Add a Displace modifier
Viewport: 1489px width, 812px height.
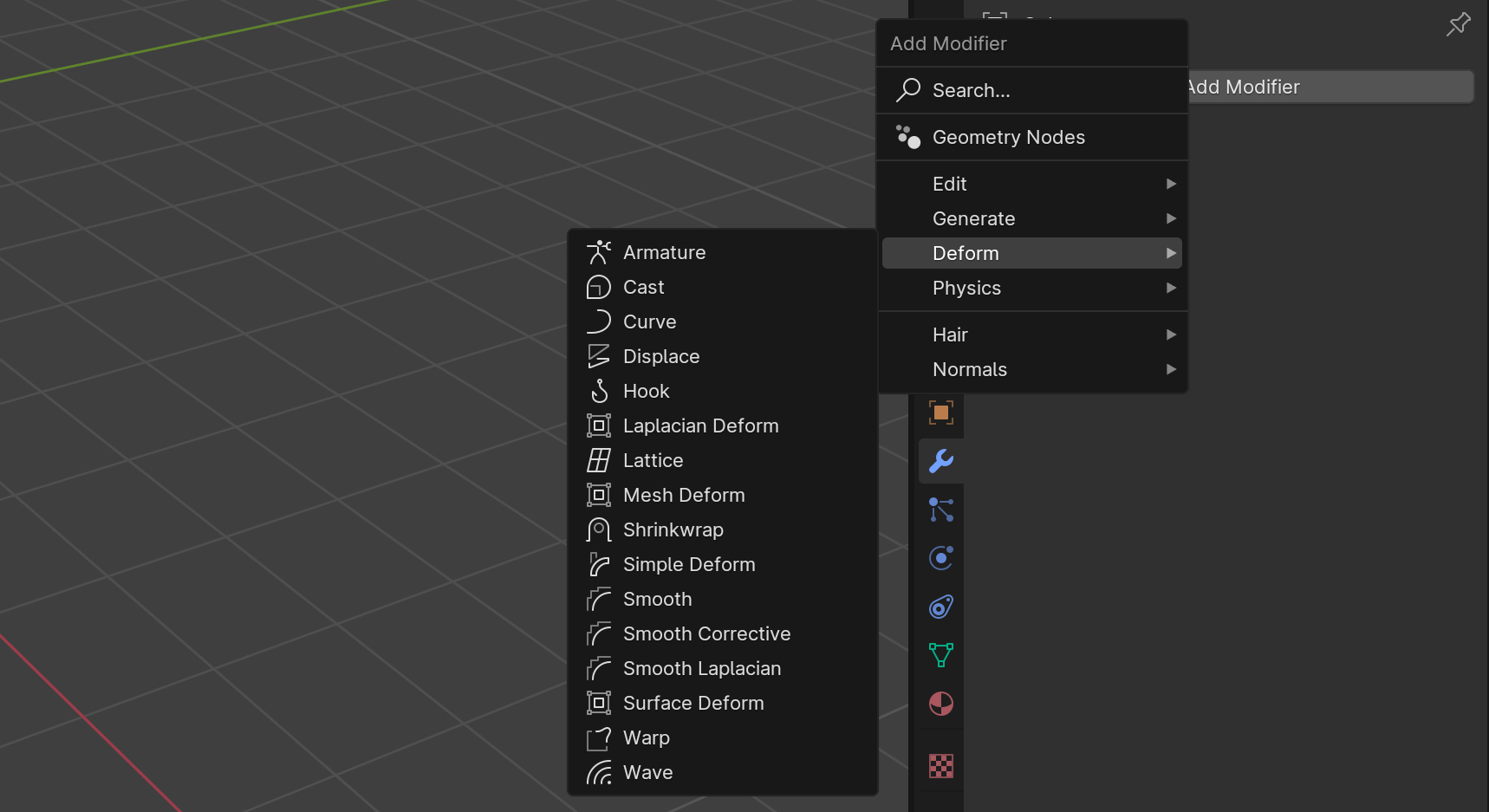(x=723, y=356)
